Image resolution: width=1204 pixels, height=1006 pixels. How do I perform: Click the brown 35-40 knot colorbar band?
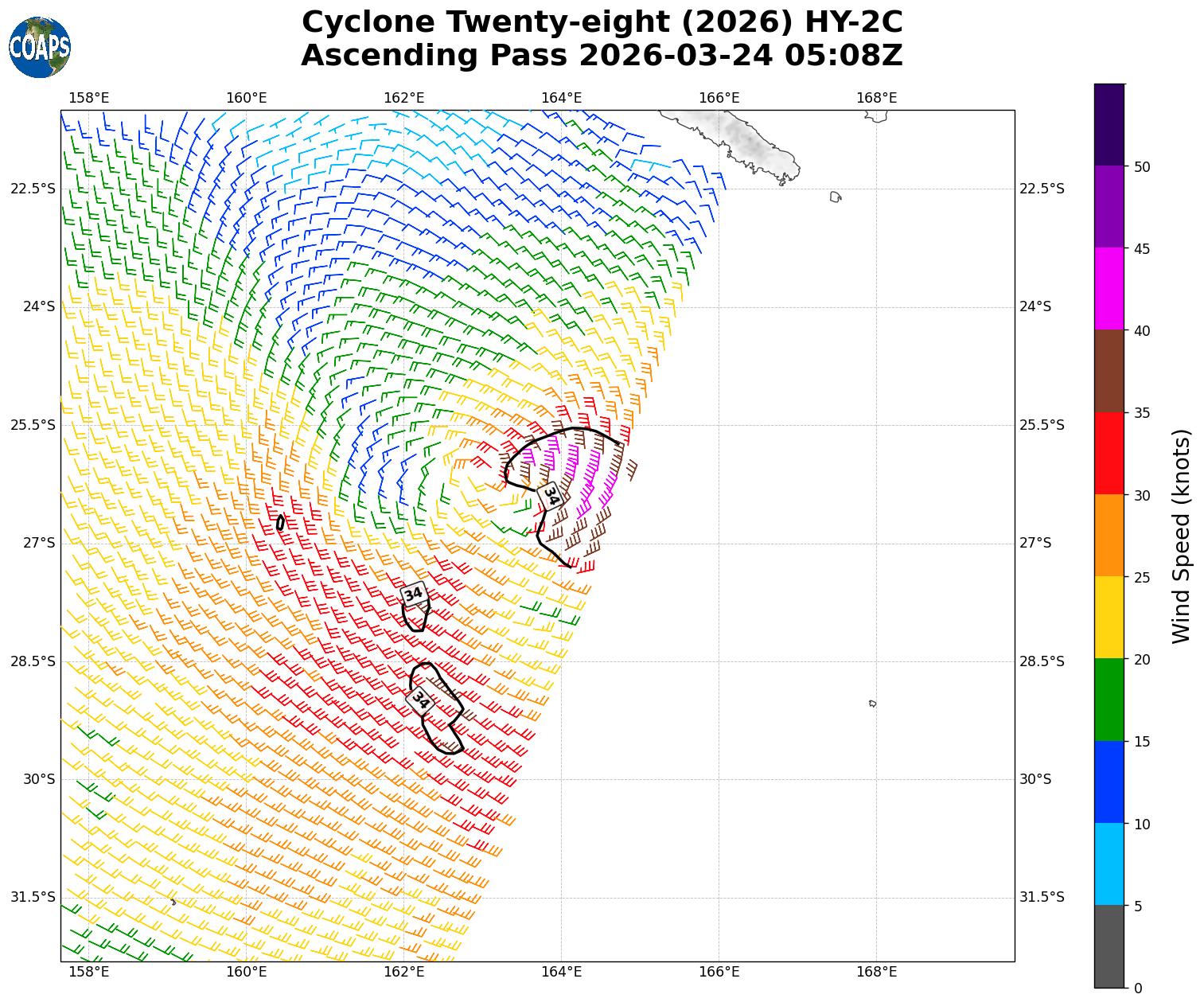1109,371
